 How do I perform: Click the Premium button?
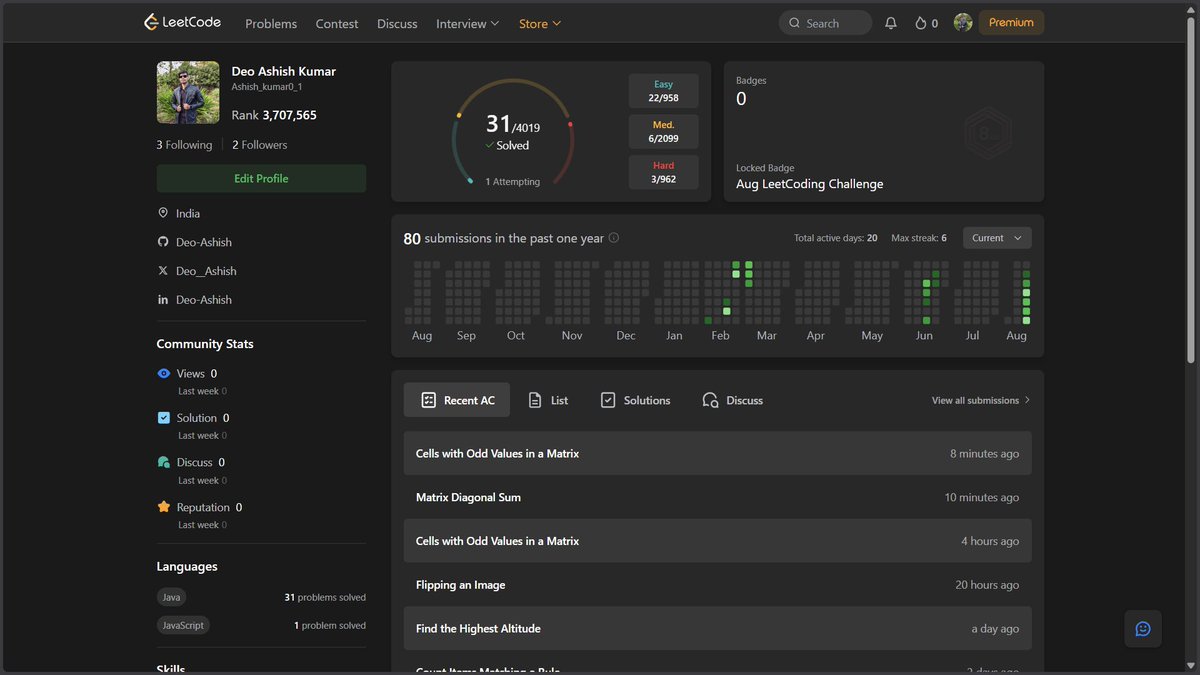click(1011, 22)
